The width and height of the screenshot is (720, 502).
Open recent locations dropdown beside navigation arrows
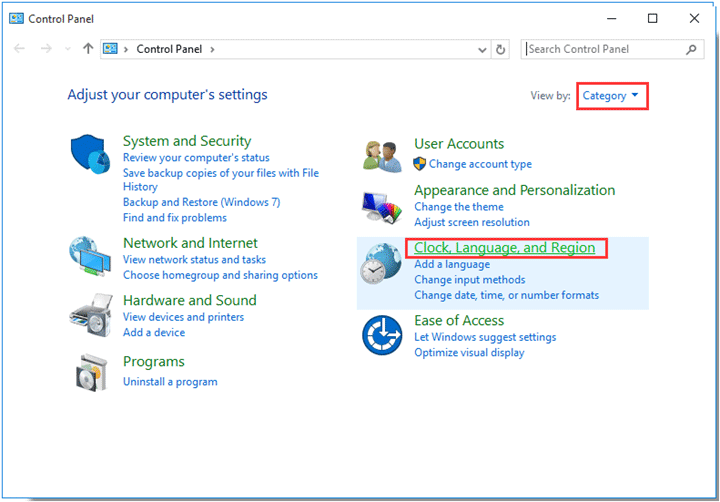coord(68,49)
